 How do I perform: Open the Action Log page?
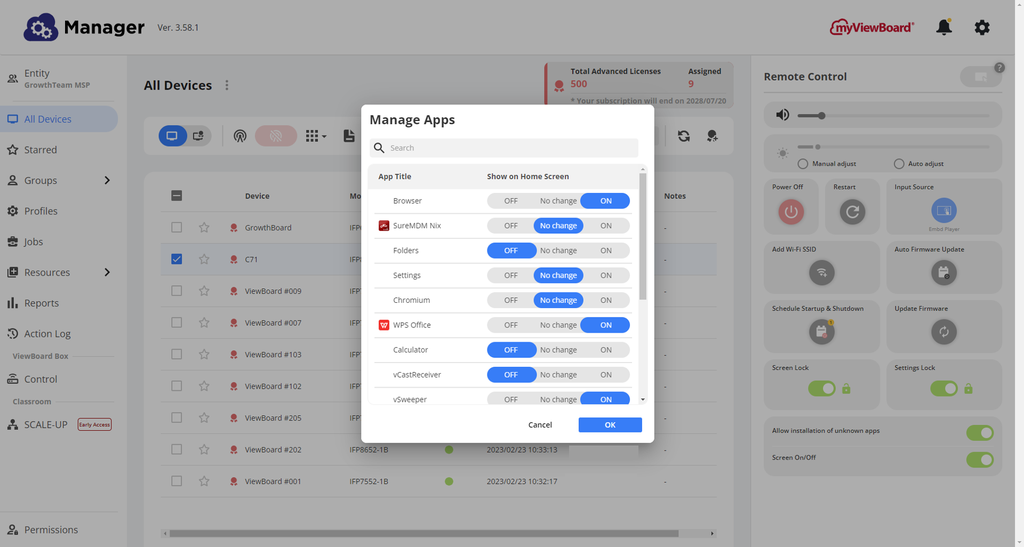(47, 334)
